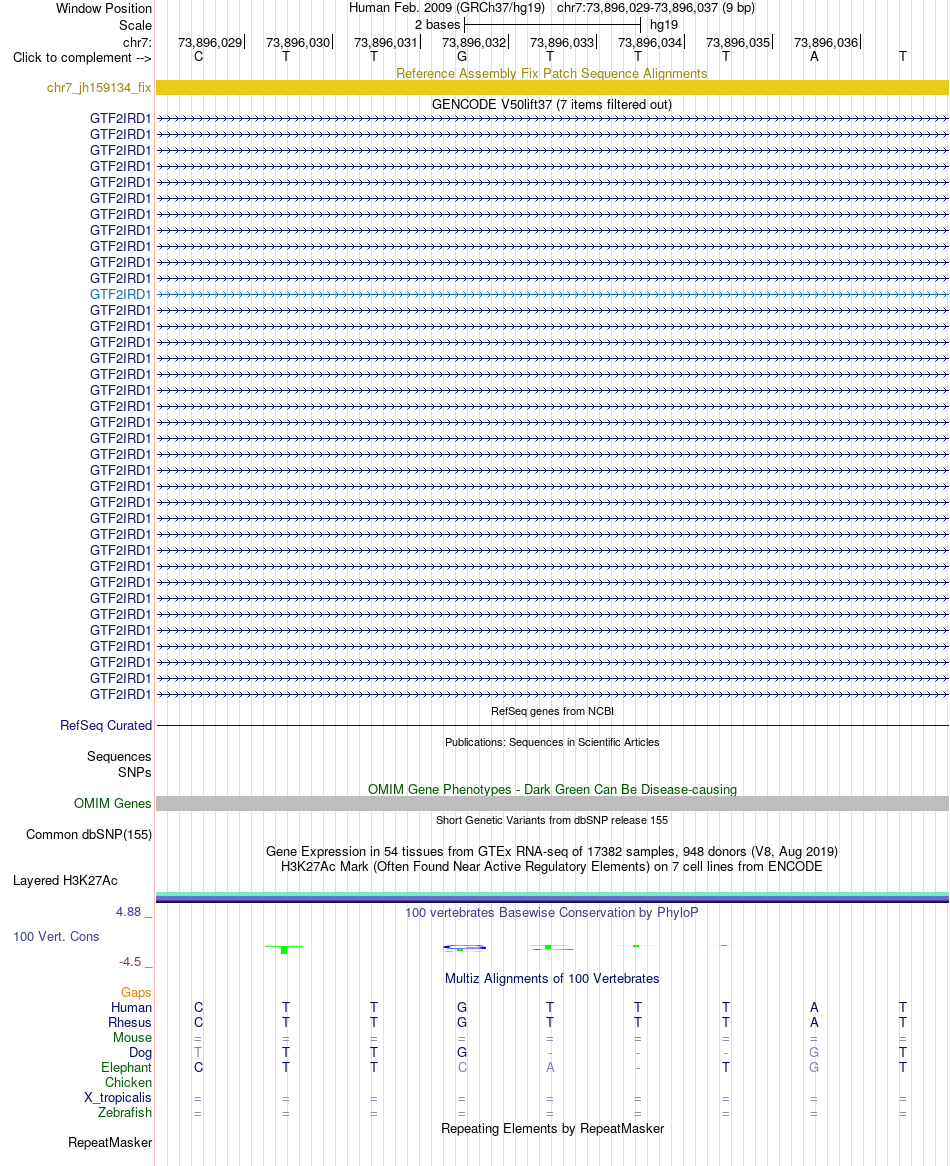Click the tallest green PhyloP conservation bar
This screenshot has height=1166, width=950.
284,950
